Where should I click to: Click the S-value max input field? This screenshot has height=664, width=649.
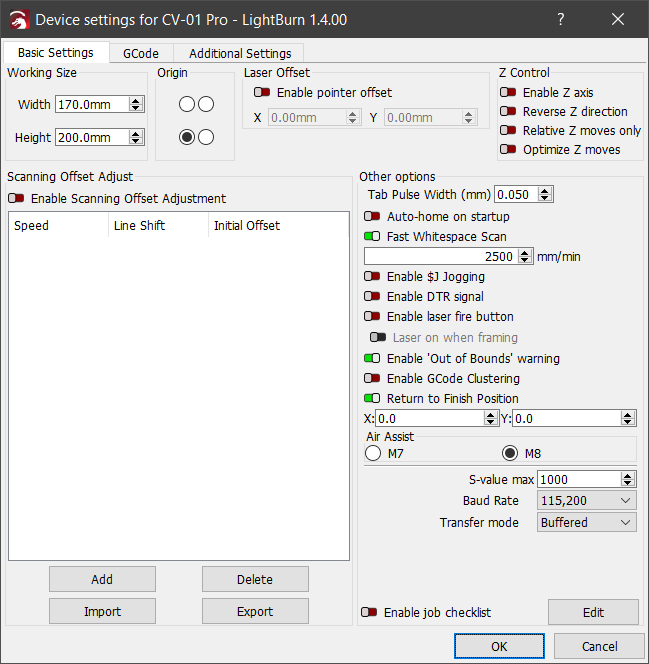(x=578, y=479)
